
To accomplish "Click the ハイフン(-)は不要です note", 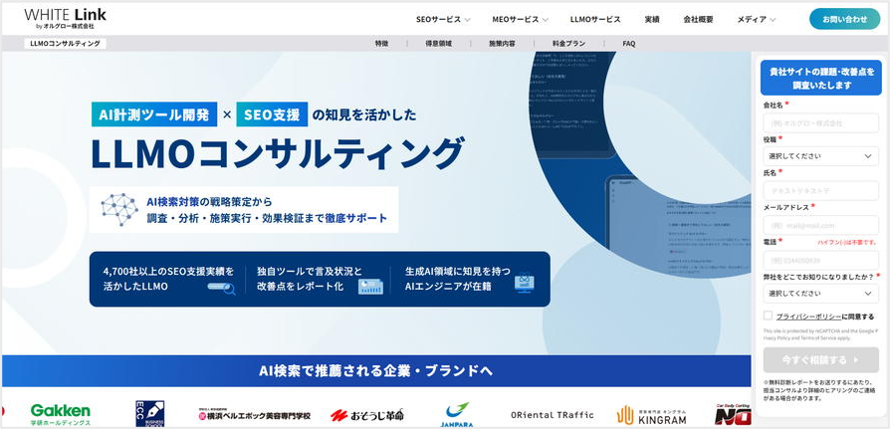I will pyautogui.click(x=847, y=242).
